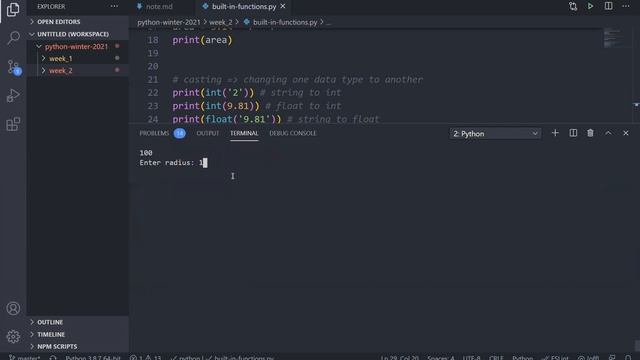Run the Python file with play icon
This screenshot has height=360, width=640.
(x=590, y=6)
